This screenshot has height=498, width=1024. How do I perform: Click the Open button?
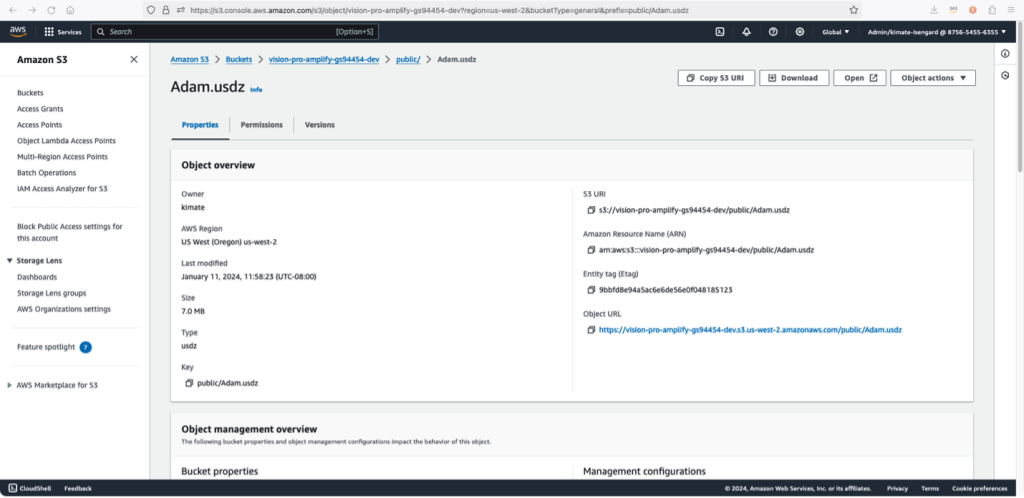click(x=859, y=78)
